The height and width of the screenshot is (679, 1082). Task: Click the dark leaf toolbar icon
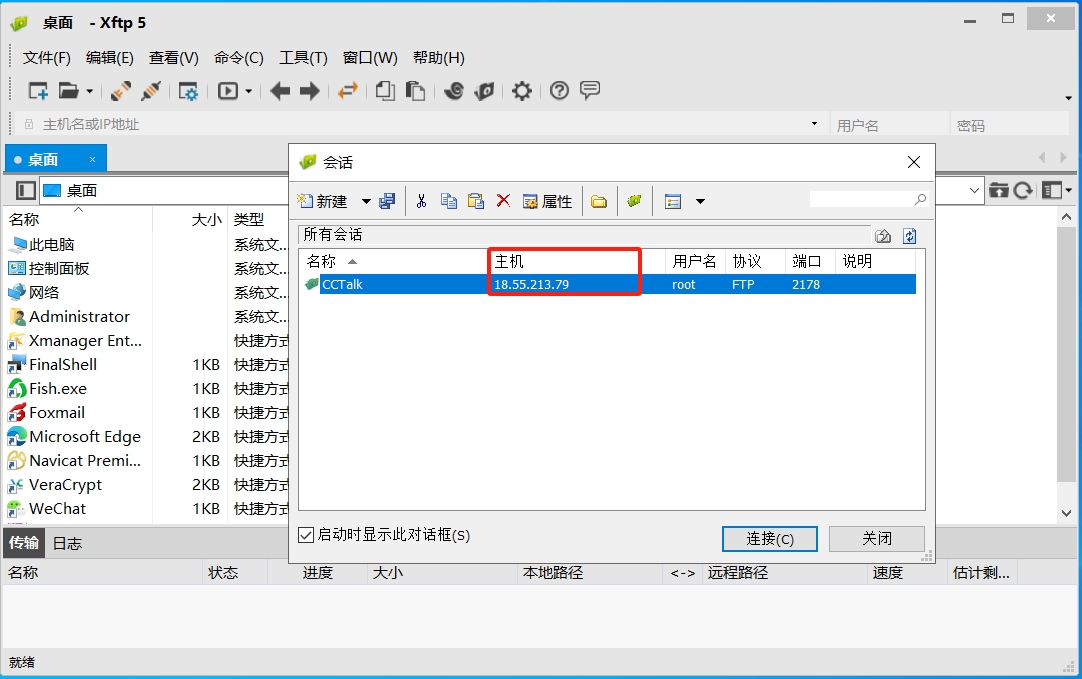[484, 90]
